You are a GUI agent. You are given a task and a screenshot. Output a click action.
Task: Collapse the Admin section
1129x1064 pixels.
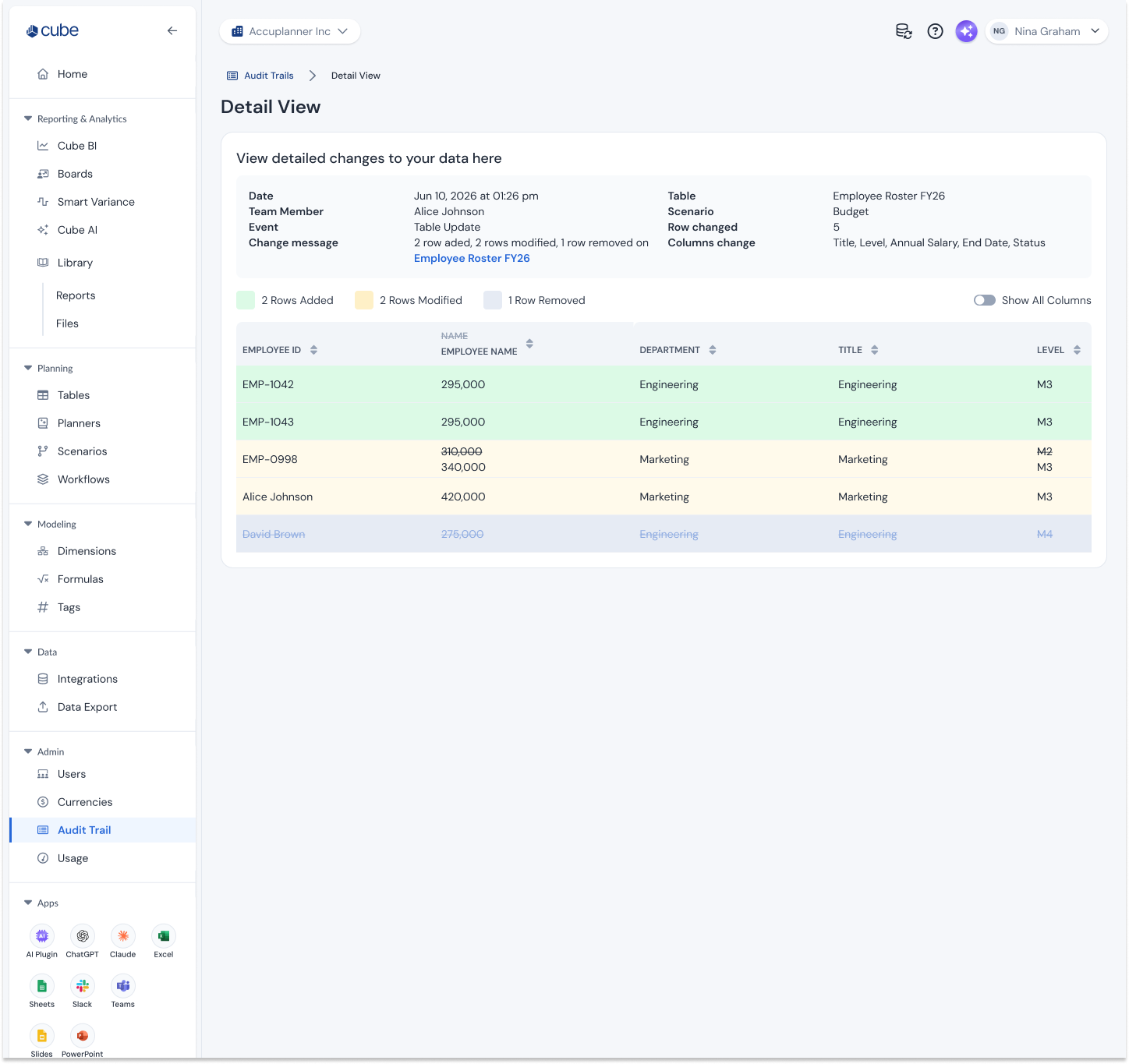[28, 751]
